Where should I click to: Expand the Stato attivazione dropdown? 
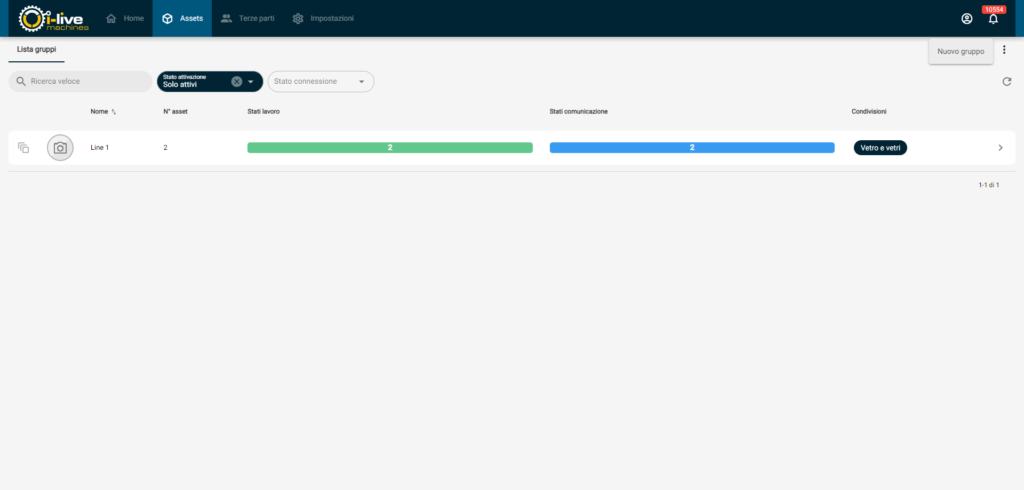[x=251, y=82]
